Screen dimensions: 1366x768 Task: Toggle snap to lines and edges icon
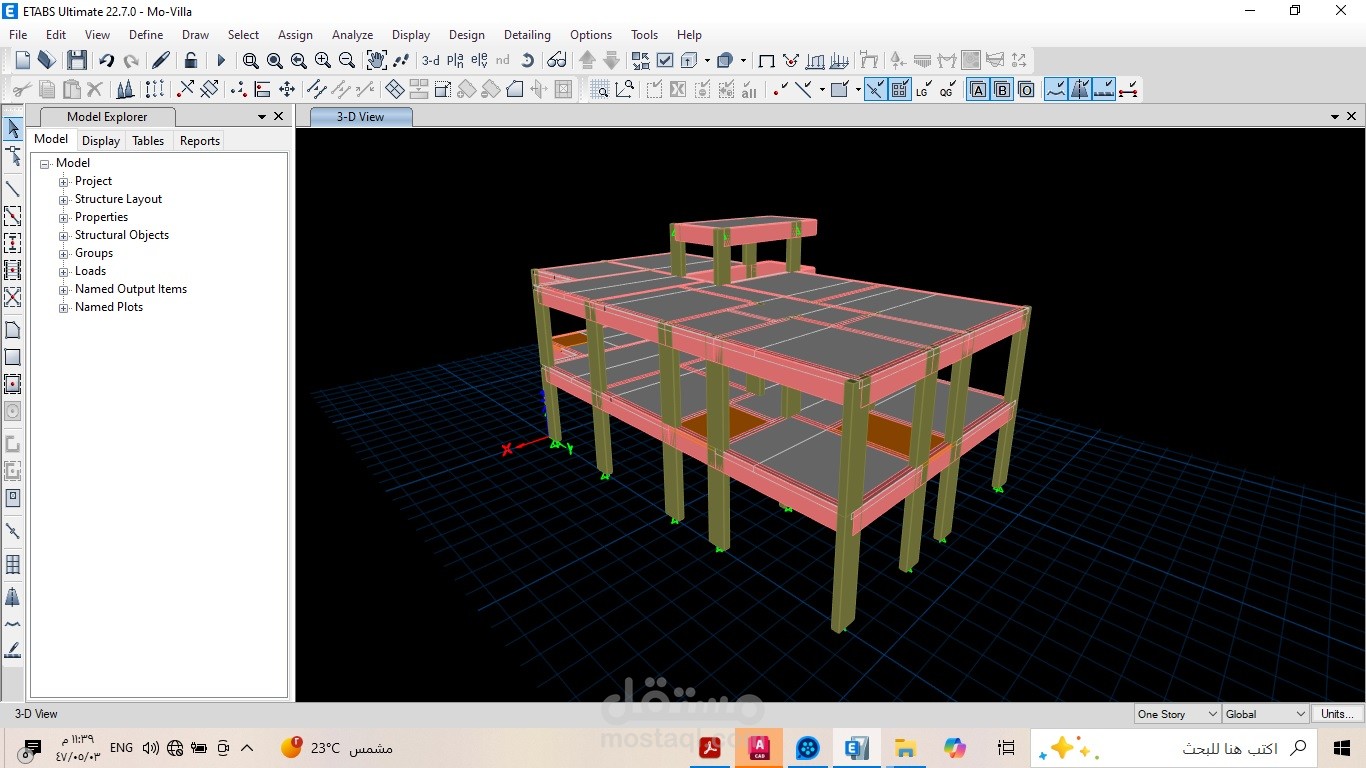tap(875, 90)
